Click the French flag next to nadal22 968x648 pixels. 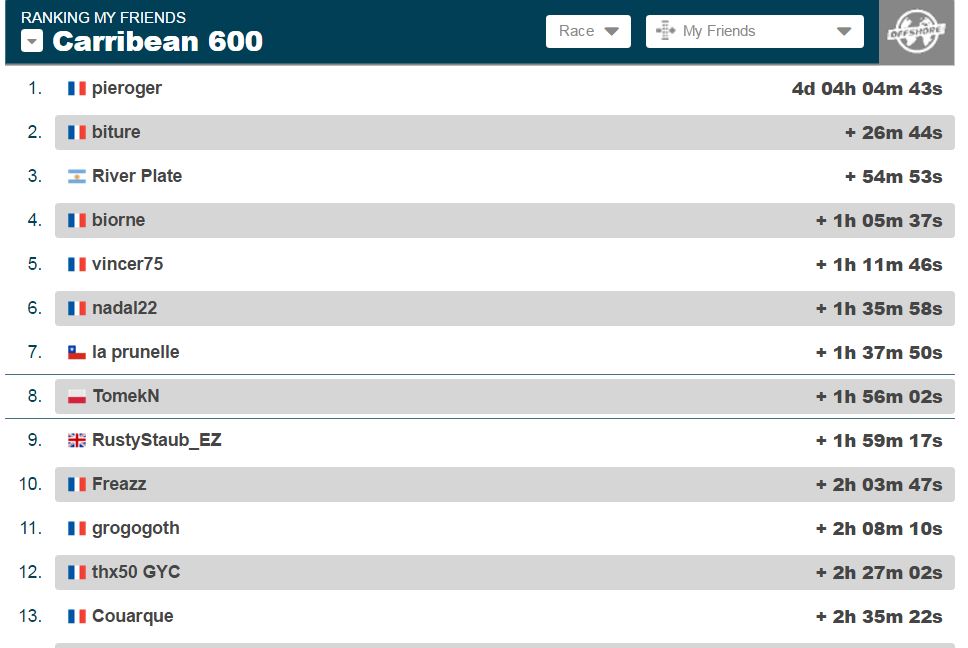[77, 308]
